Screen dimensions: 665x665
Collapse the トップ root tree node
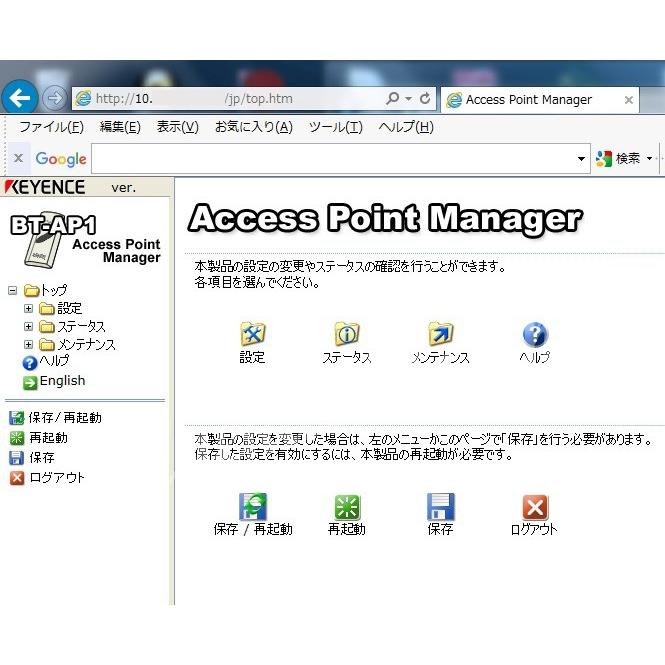(12, 290)
